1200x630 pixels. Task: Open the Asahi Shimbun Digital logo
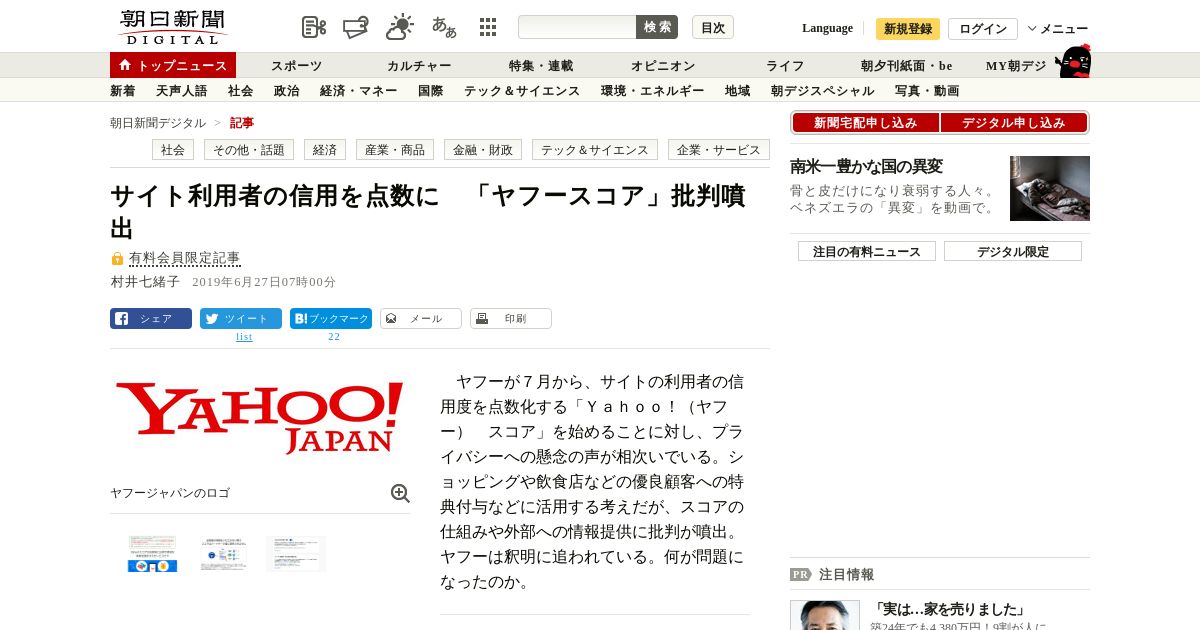(172, 27)
